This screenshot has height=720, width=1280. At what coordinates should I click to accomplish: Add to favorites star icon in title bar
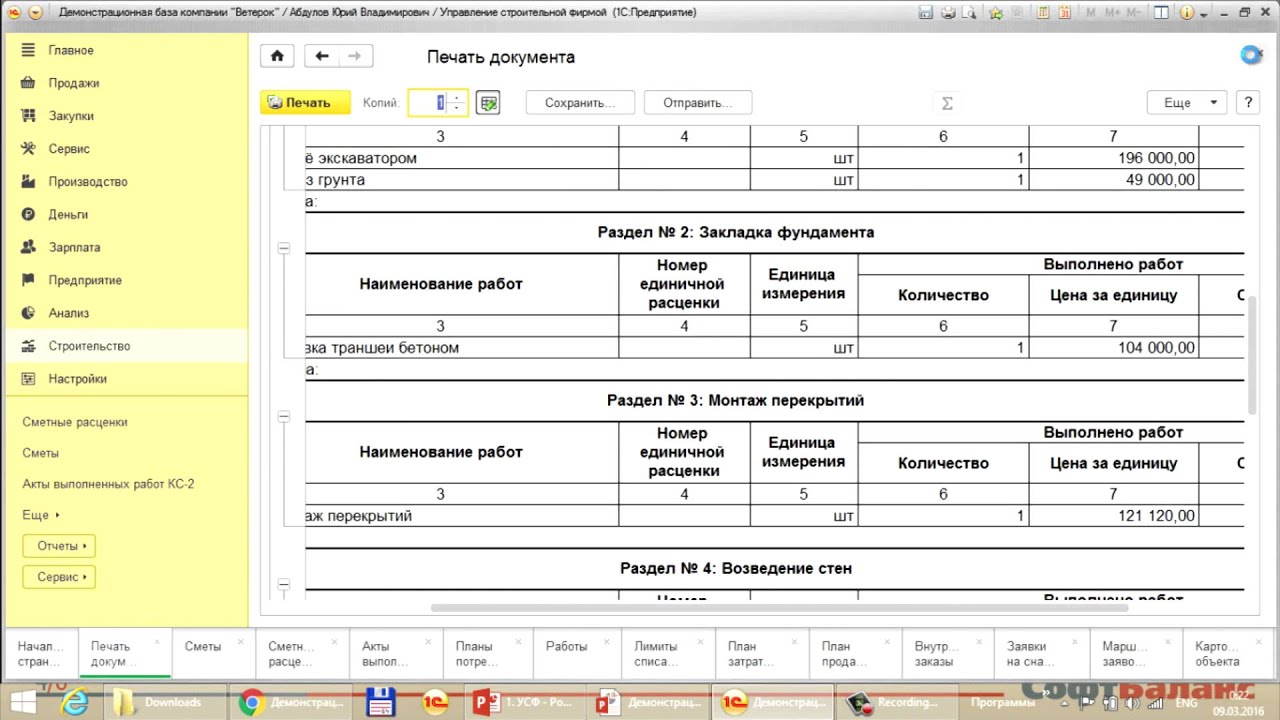996,13
